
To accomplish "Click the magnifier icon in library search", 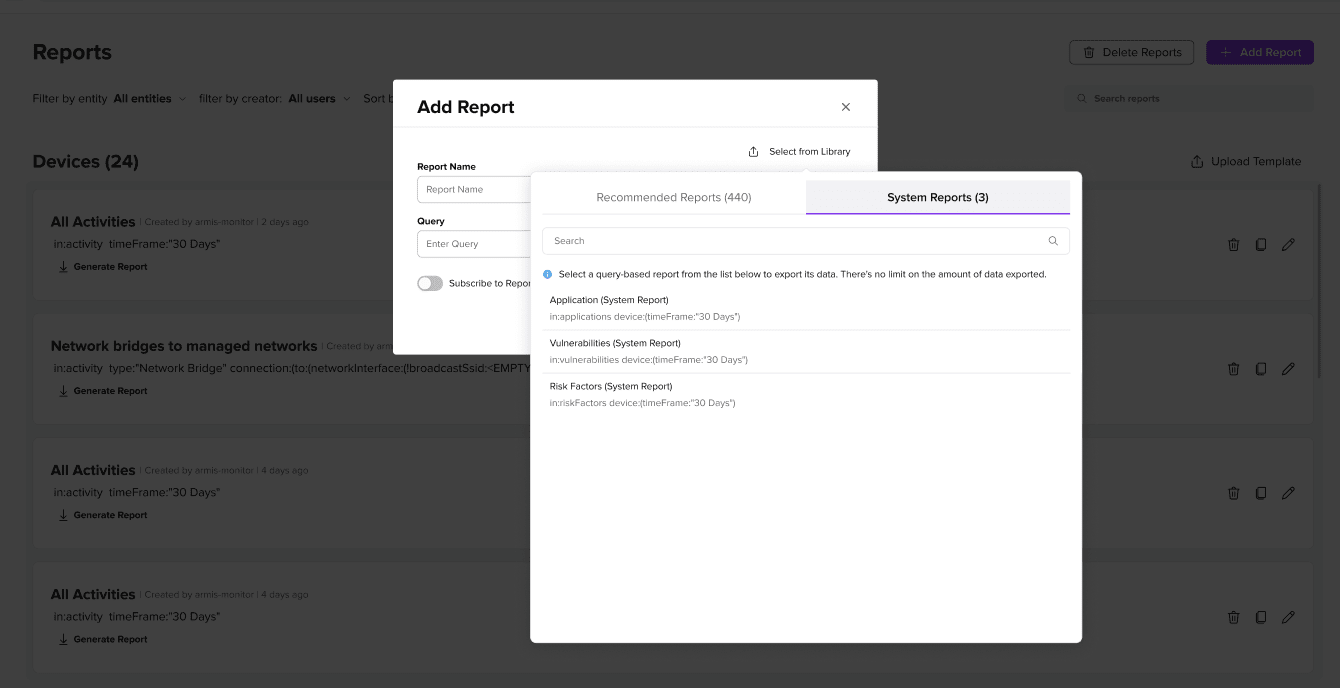I will (x=1053, y=241).
